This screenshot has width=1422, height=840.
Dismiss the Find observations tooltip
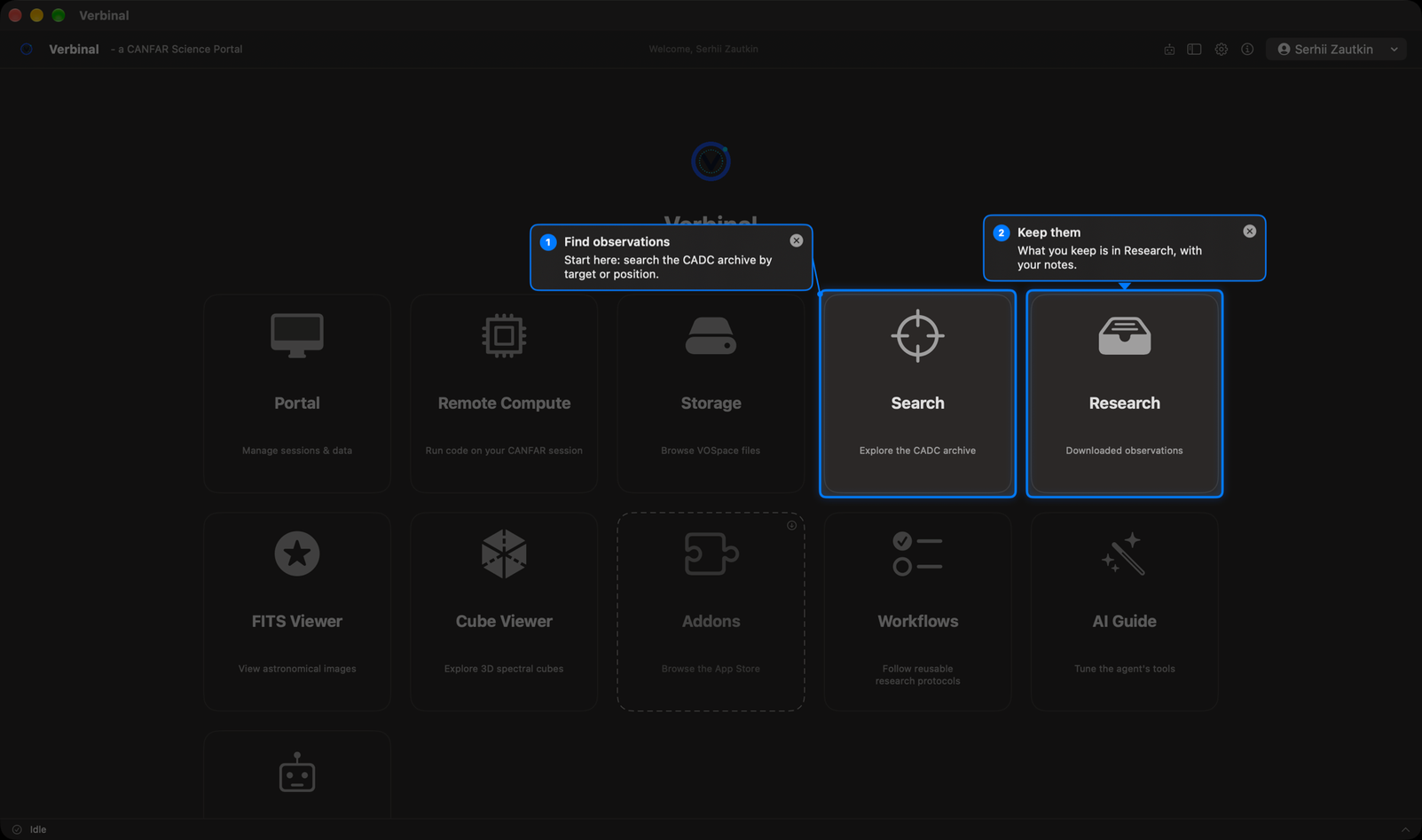point(797,241)
